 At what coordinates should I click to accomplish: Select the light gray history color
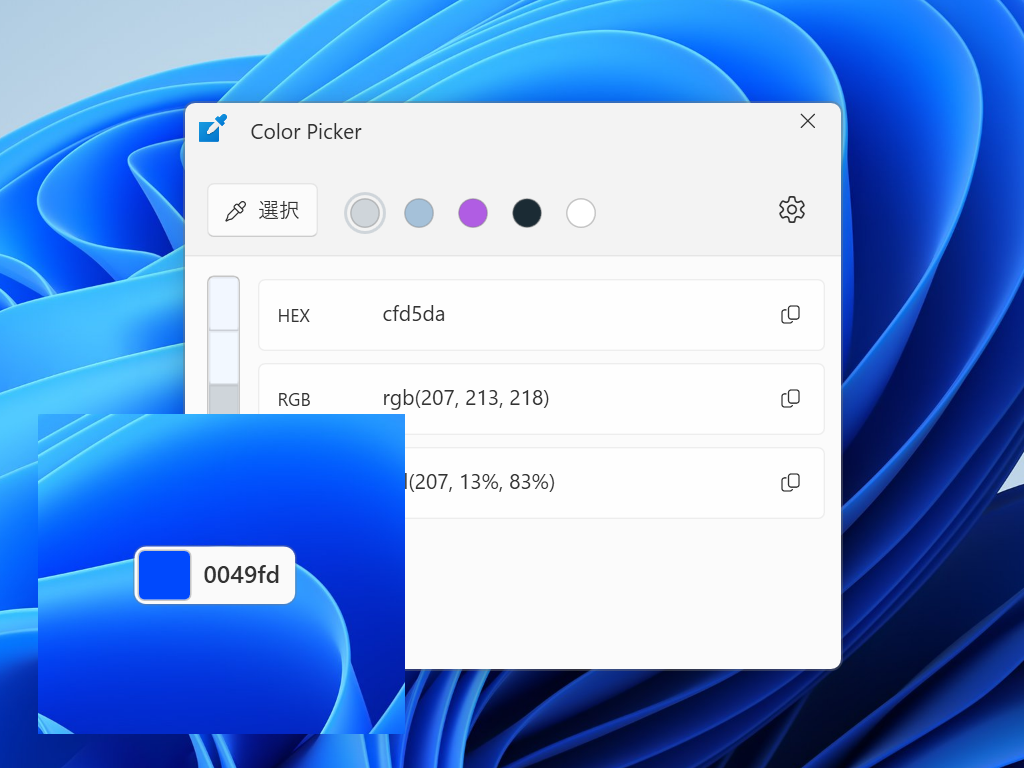click(365, 213)
